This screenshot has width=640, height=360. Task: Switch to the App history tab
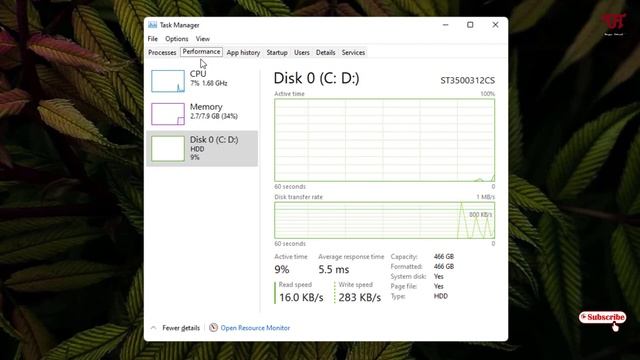pyautogui.click(x=243, y=53)
